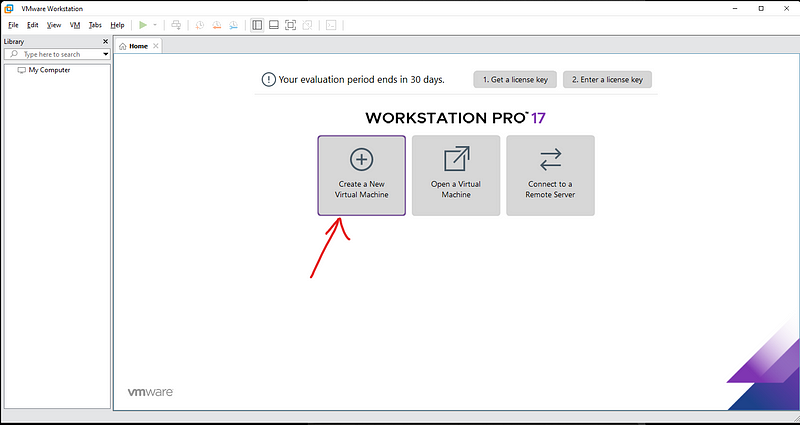Open the Snapshot Manager icon

tap(234, 25)
